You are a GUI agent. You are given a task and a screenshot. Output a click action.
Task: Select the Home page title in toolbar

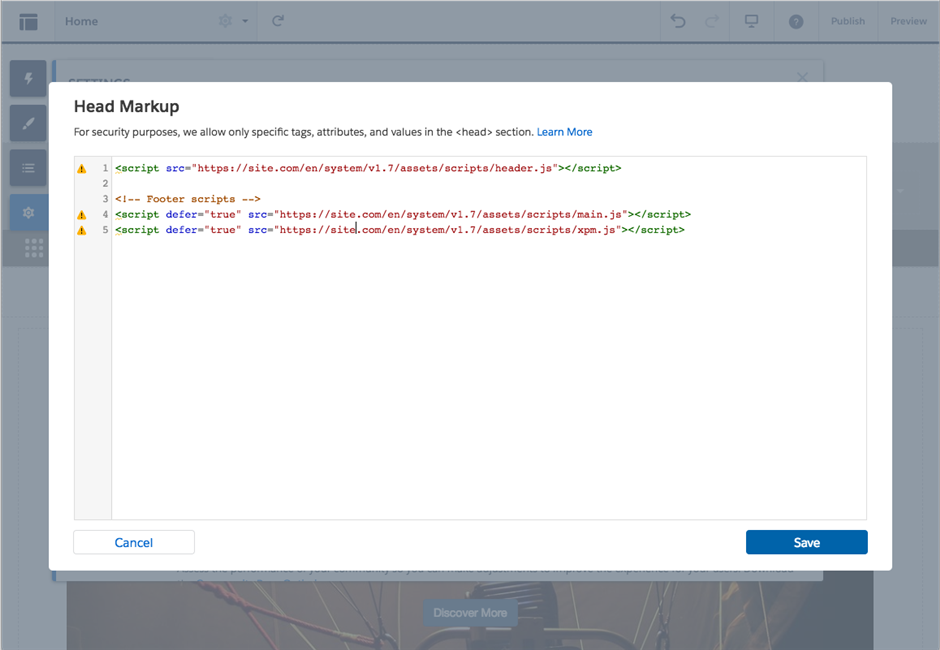click(x=82, y=21)
